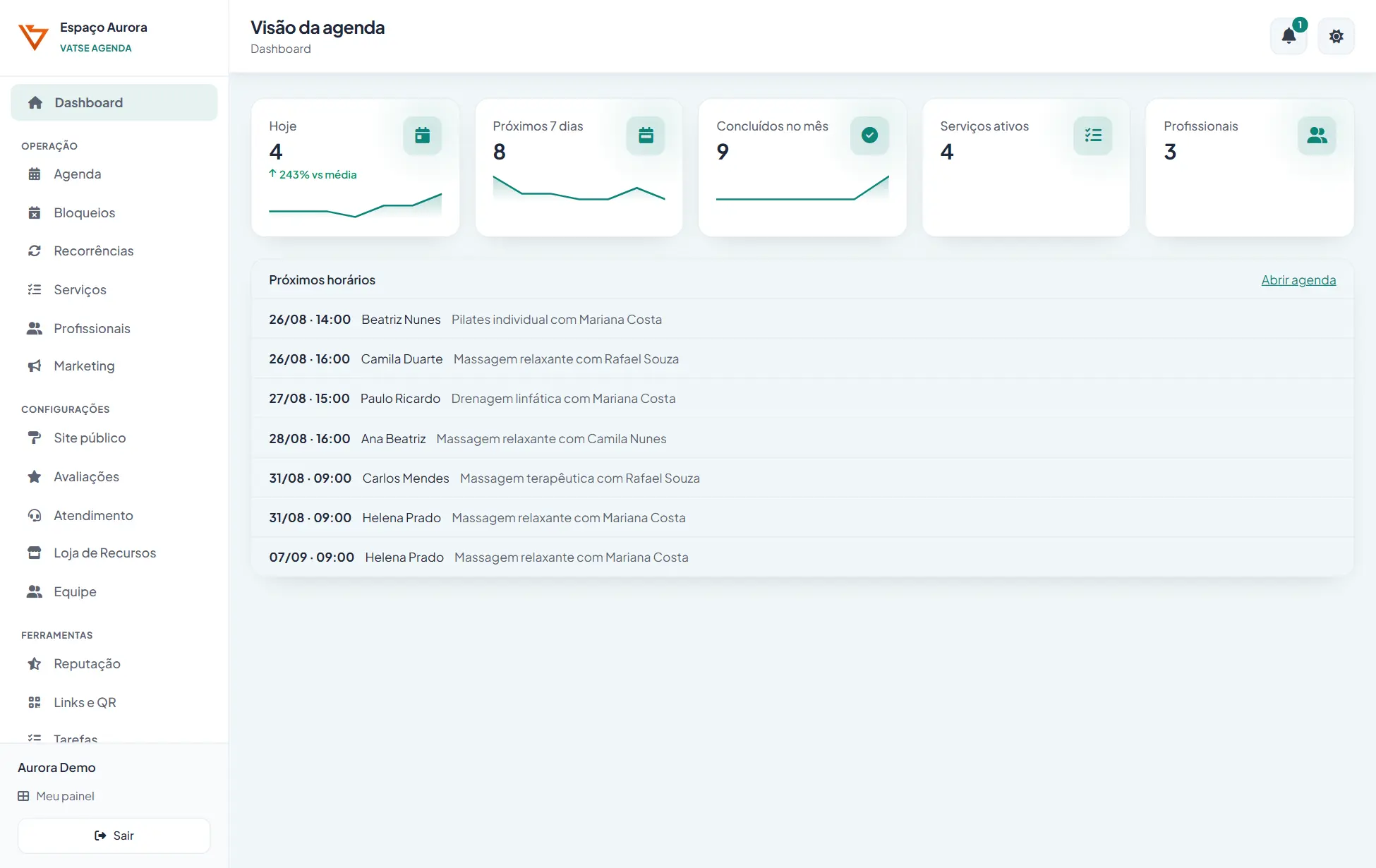
Task: Go to Agenda in the sidebar
Action: click(x=114, y=174)
